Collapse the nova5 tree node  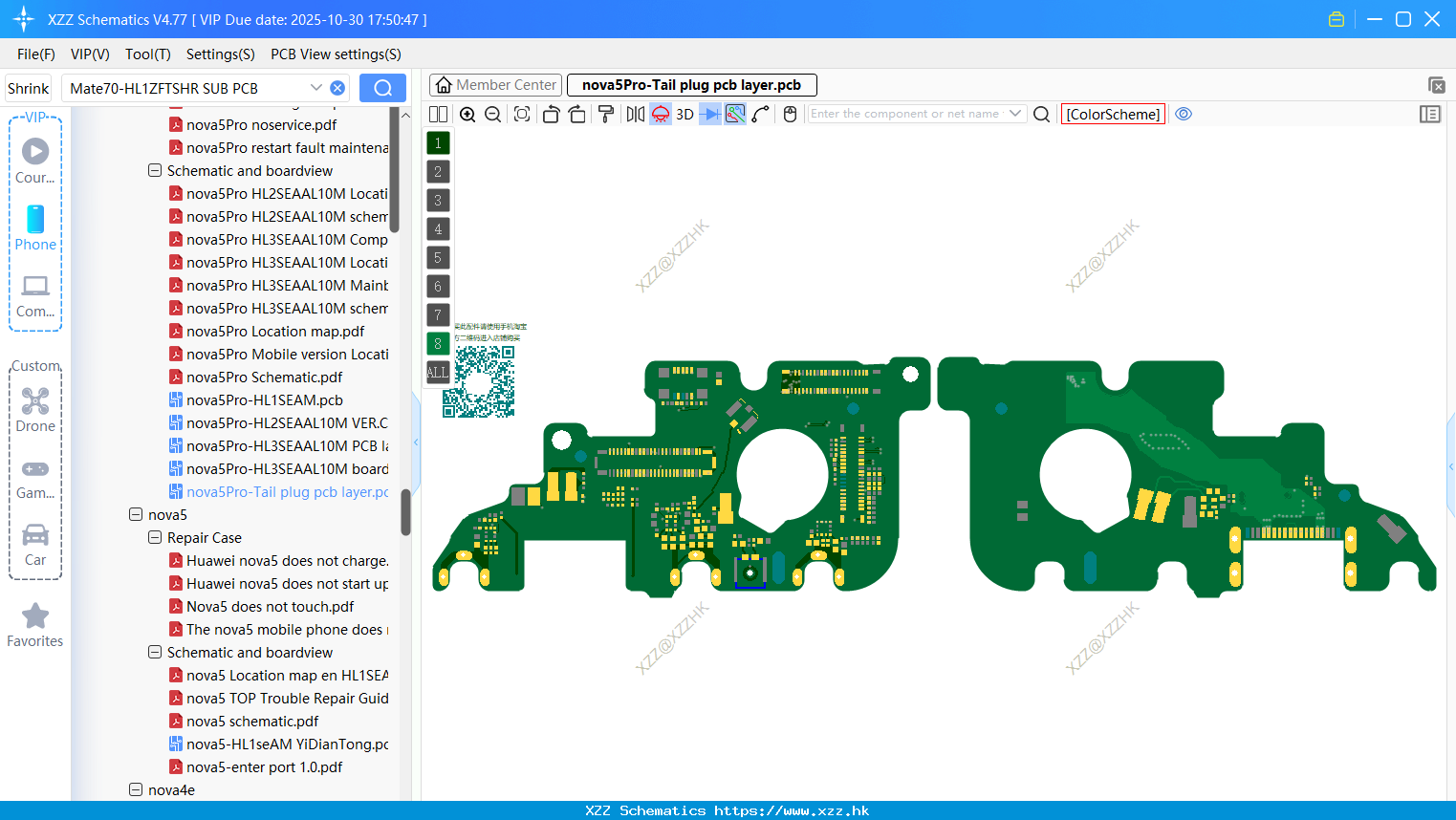click(x=136, y=514)
